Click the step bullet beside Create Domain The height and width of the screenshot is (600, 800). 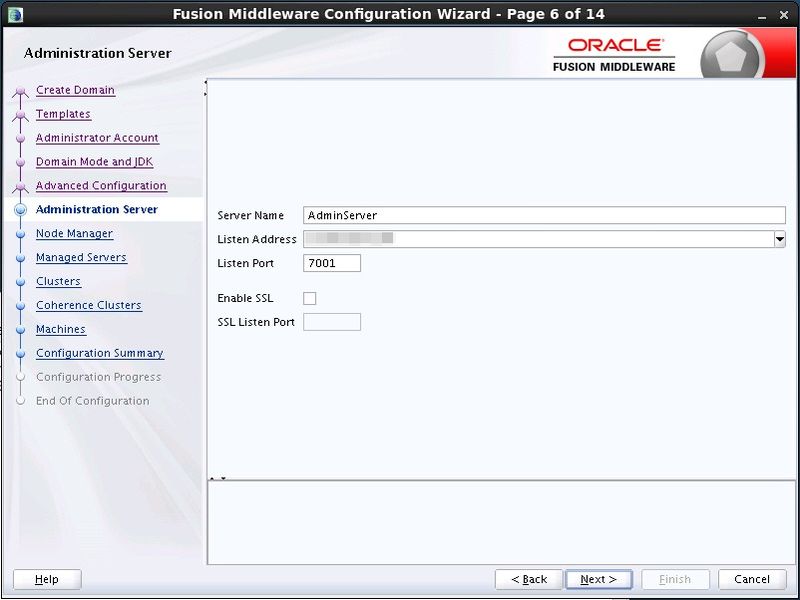[x=20, y=91]
